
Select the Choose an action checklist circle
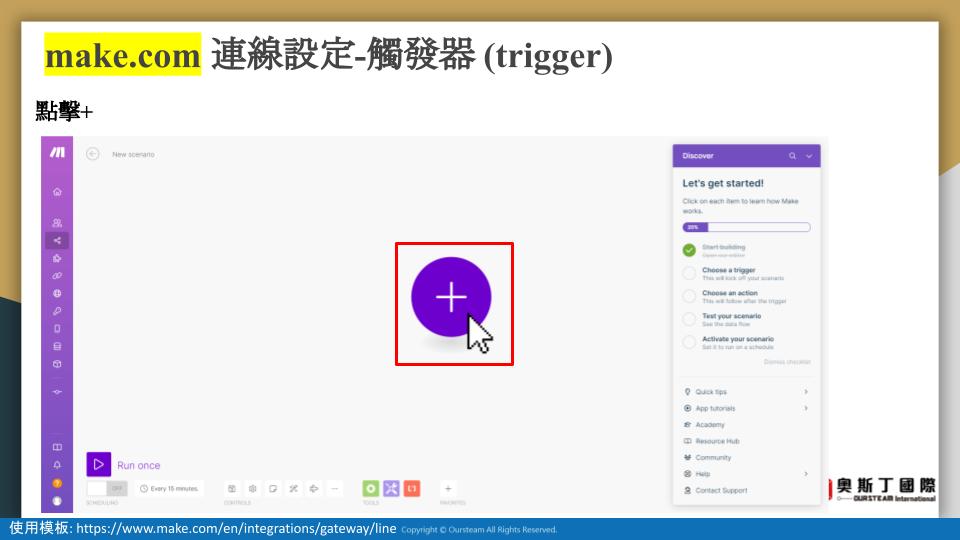click(689, 296)
